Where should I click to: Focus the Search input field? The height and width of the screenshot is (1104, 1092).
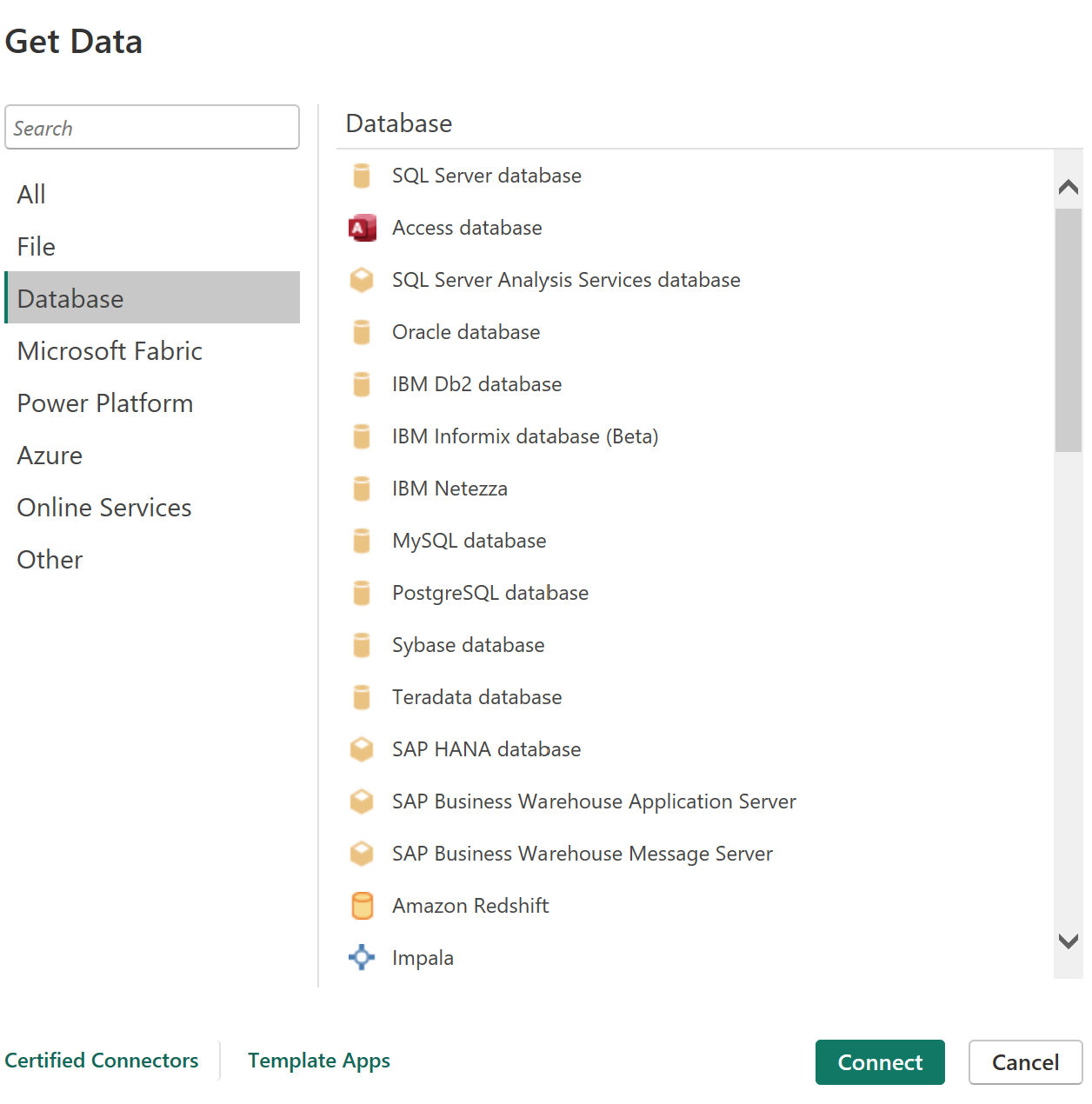(152, 127)
